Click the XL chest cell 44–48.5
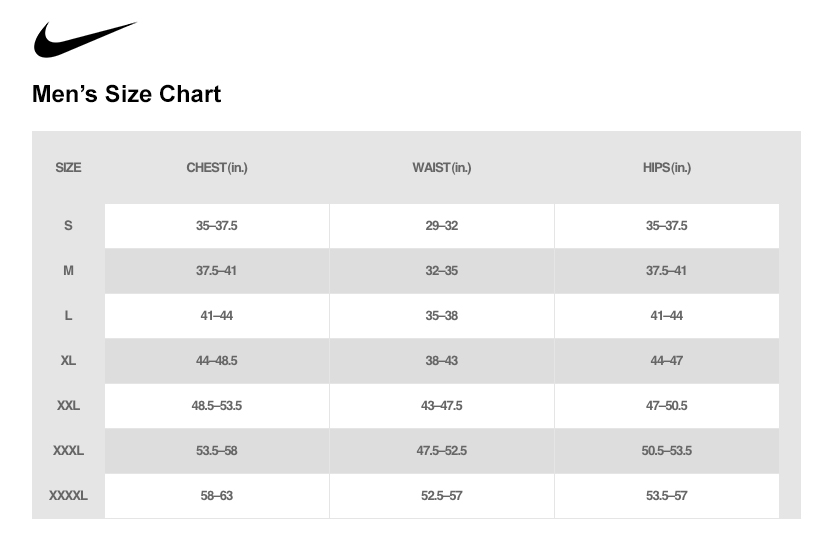The image size is (835, 552). [x=217, y=360]
